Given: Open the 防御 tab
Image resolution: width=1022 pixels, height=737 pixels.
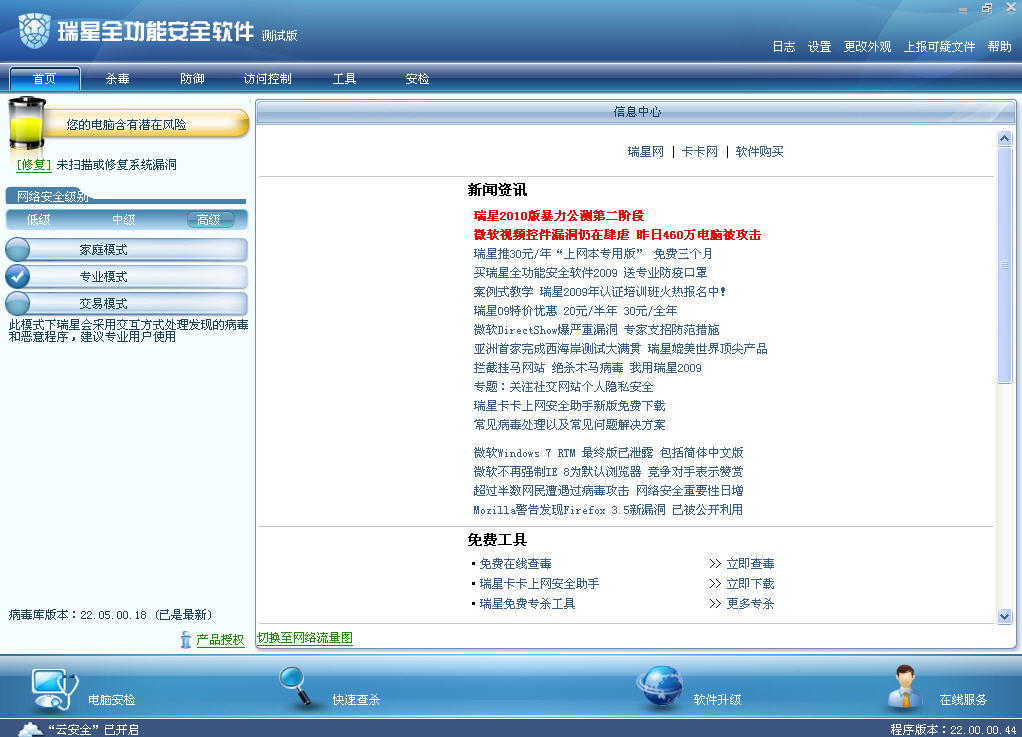Looking at the screenshot, I should [x=192, y=79].
